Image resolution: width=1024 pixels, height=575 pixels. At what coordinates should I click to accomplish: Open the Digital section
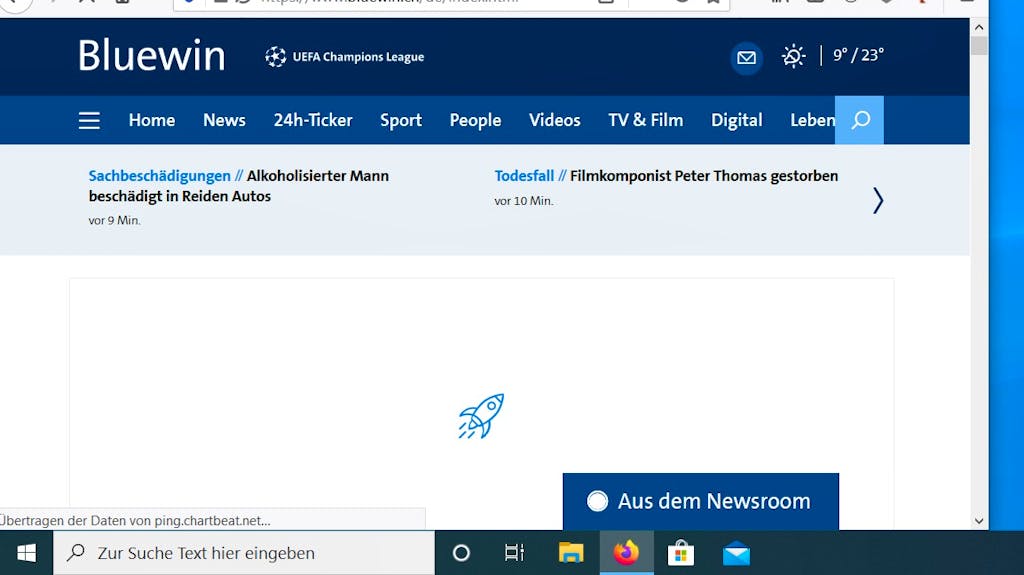[737, 120]
